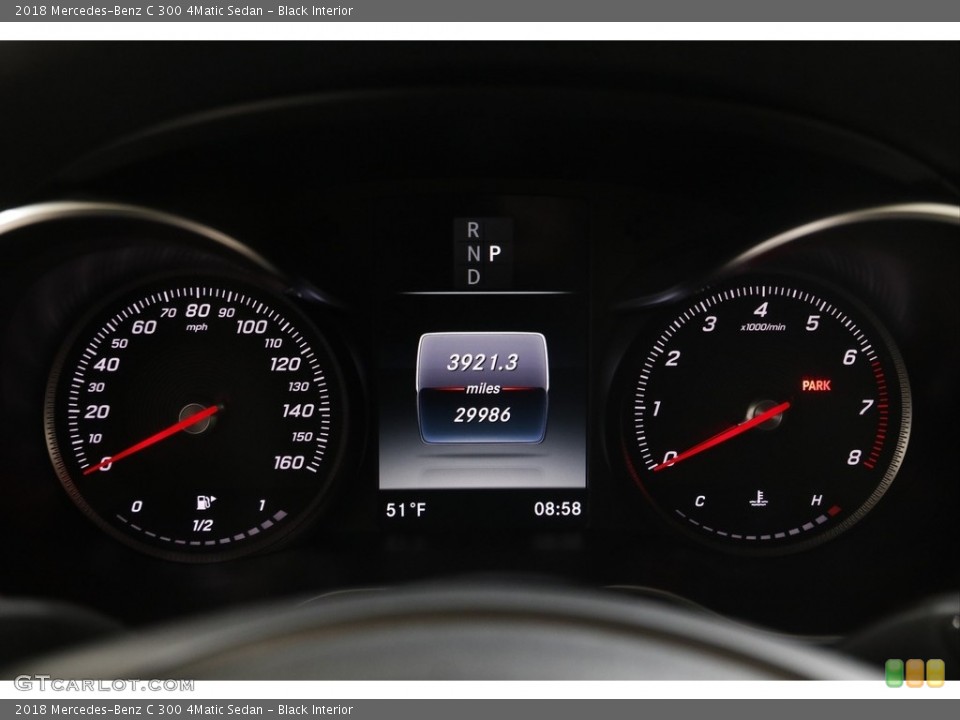Click the trip distance 3921.3

pyautogui.click(x=482, y=362)
